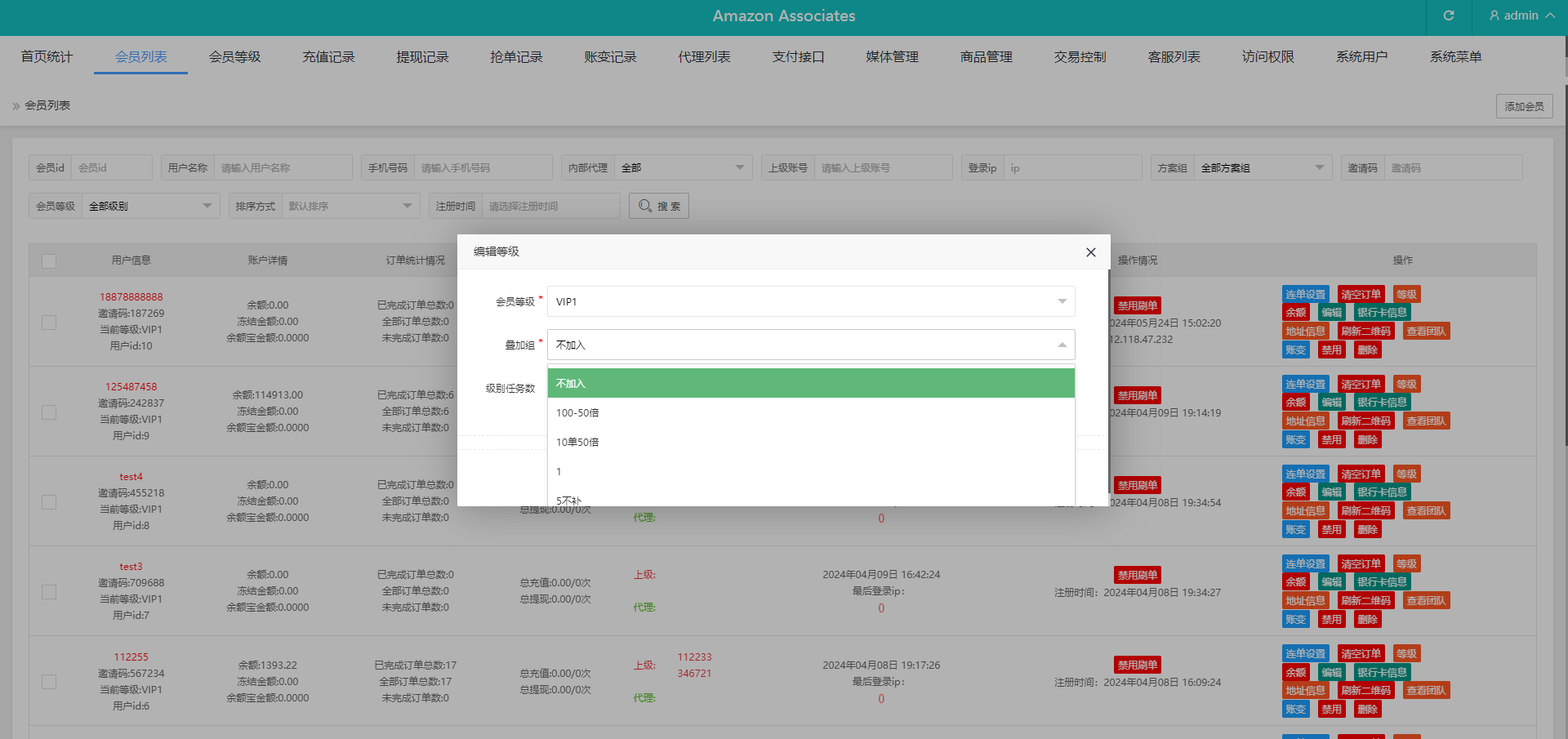The image size is (1568, 739).
Task: Click the 添加会员 button
Action: (x=1524, y=106)
